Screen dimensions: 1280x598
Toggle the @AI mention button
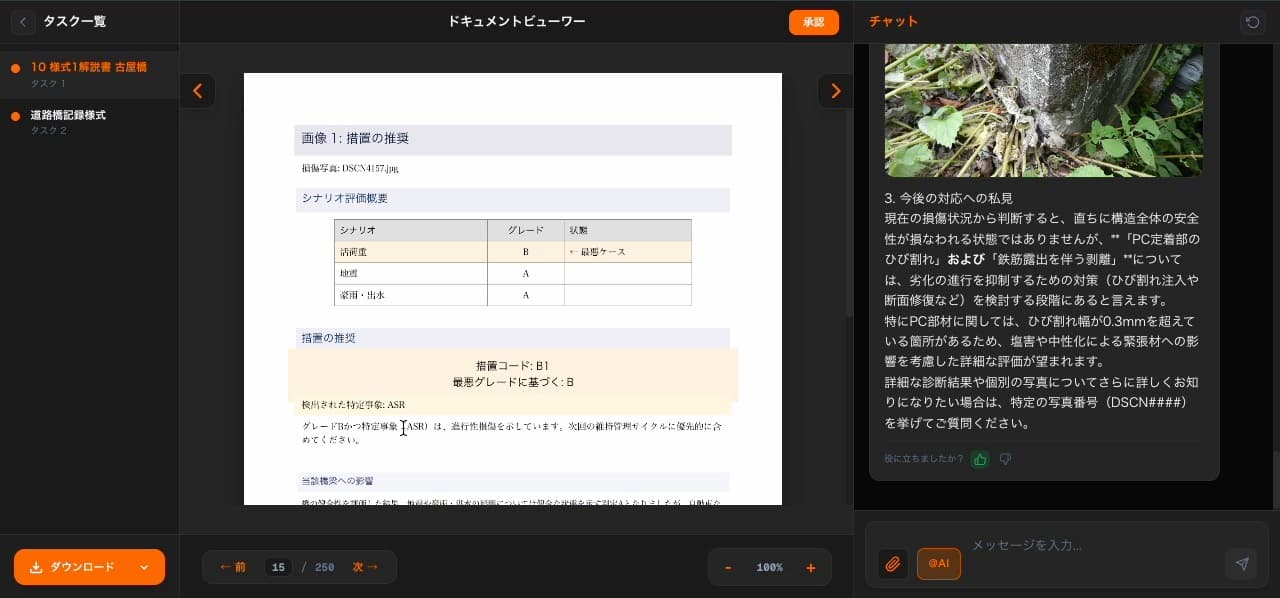pos(938,564)
